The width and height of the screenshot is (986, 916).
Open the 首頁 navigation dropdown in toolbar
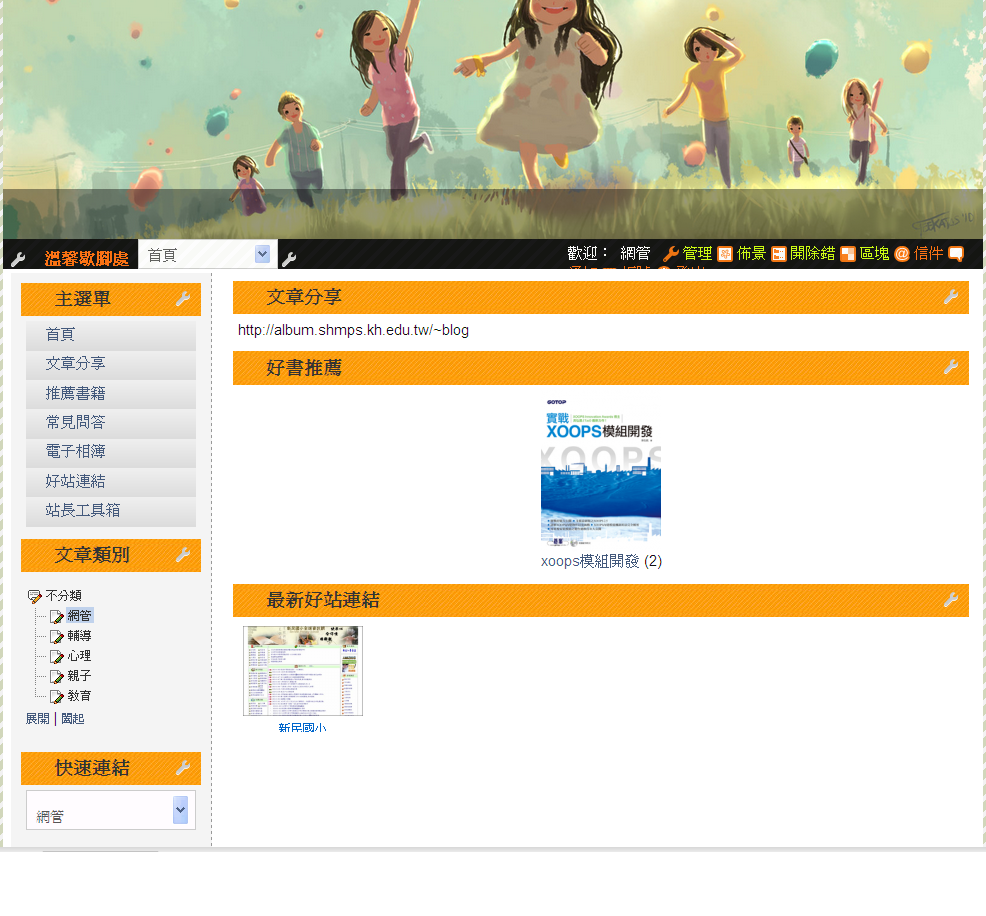tap(207, 255)
